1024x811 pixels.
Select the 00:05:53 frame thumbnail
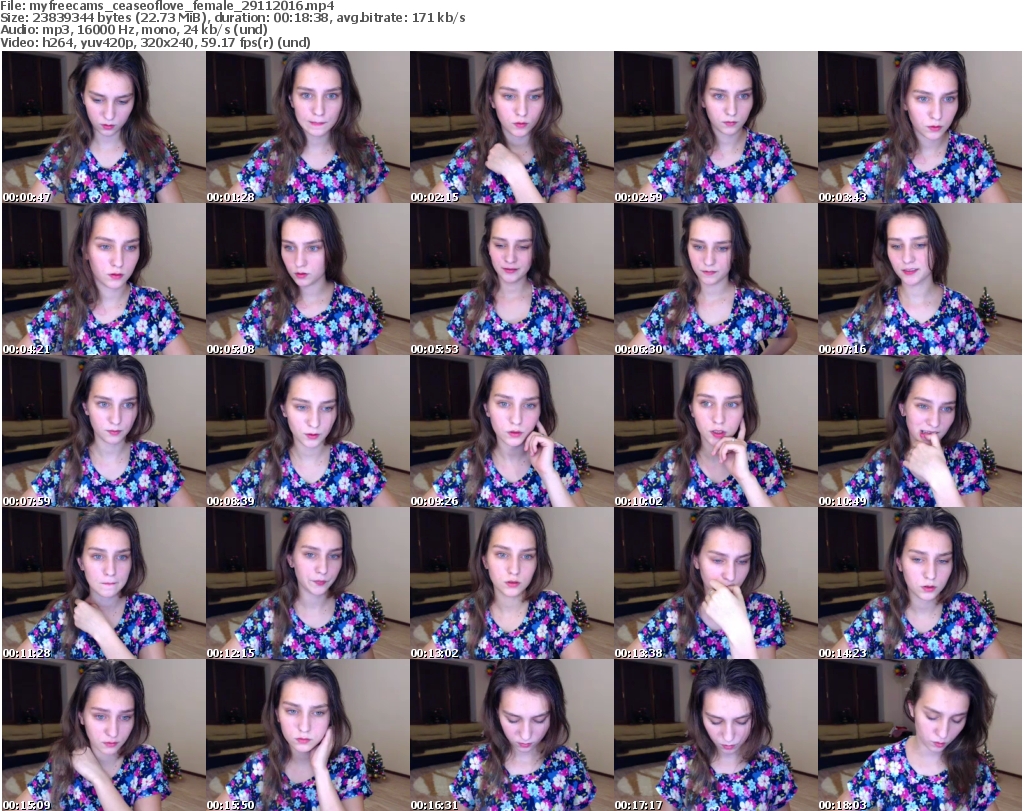[511, 279]
